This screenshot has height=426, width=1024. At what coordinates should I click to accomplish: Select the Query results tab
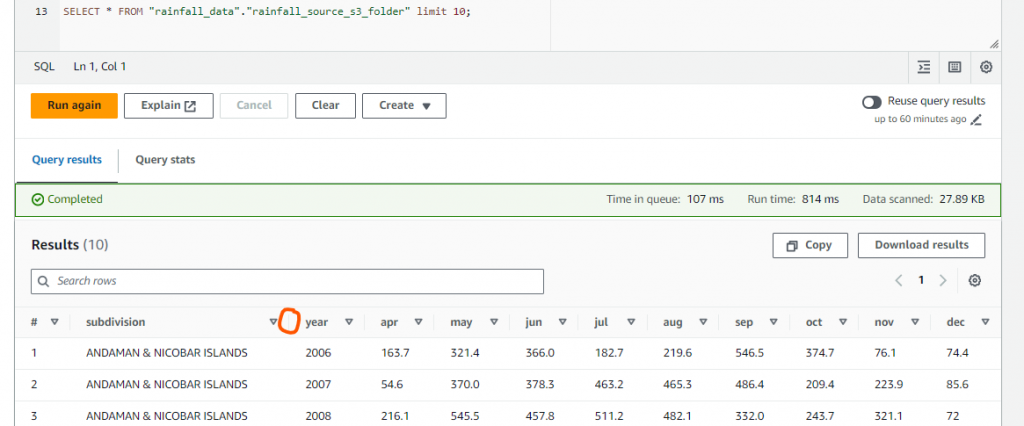67,159
